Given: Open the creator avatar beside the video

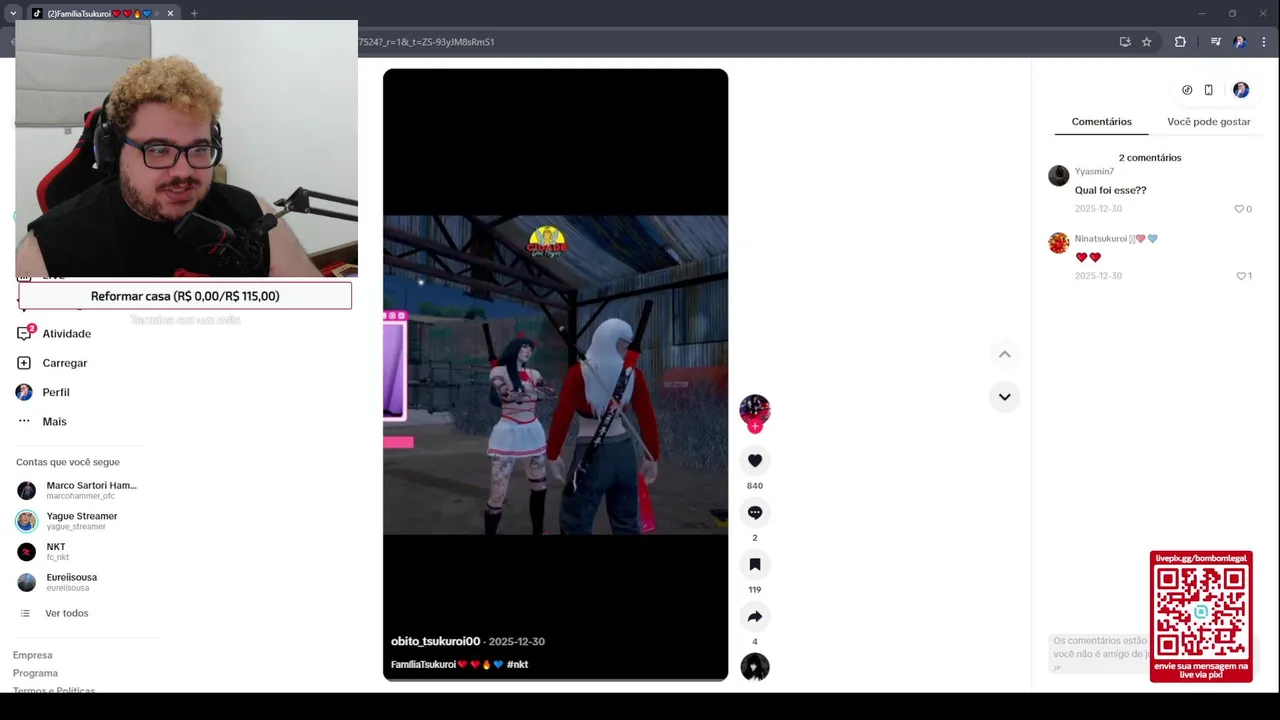Looking at the screenshot, I should [755, 409].
